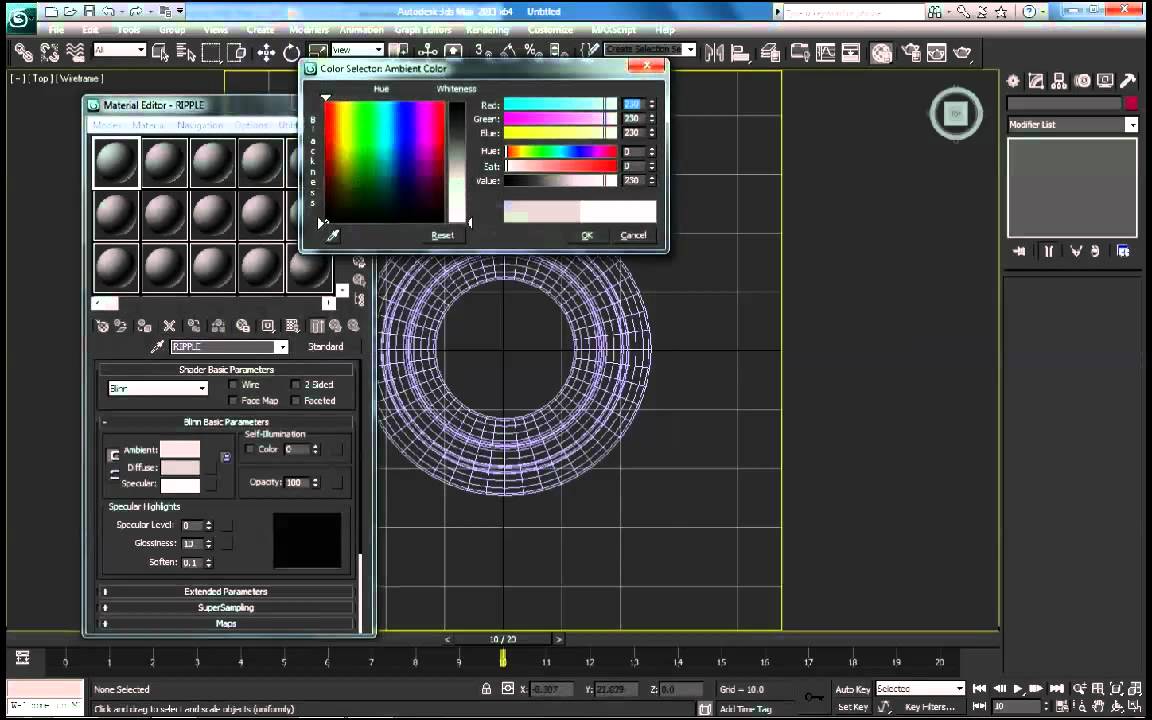Click the Save File icon in quick access bar

click(88, 12)
